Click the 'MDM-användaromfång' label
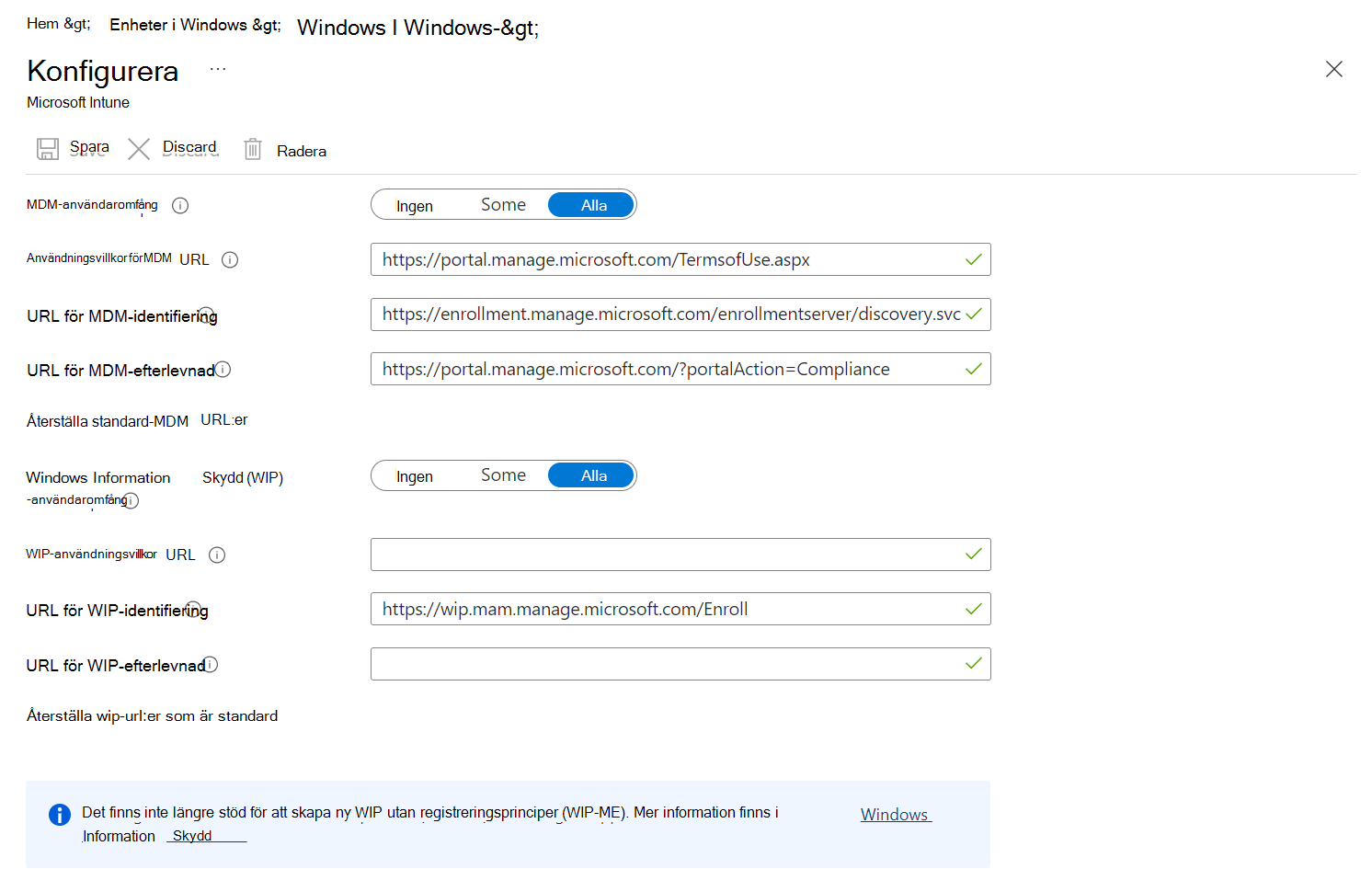The image size is (1372, 892). click(x=92, y=205)
